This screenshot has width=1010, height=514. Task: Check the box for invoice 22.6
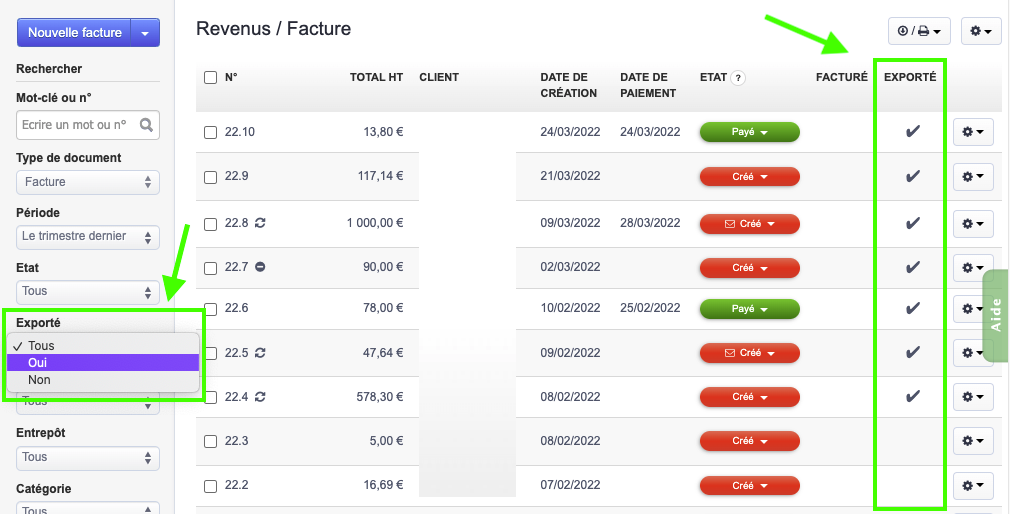211,309
